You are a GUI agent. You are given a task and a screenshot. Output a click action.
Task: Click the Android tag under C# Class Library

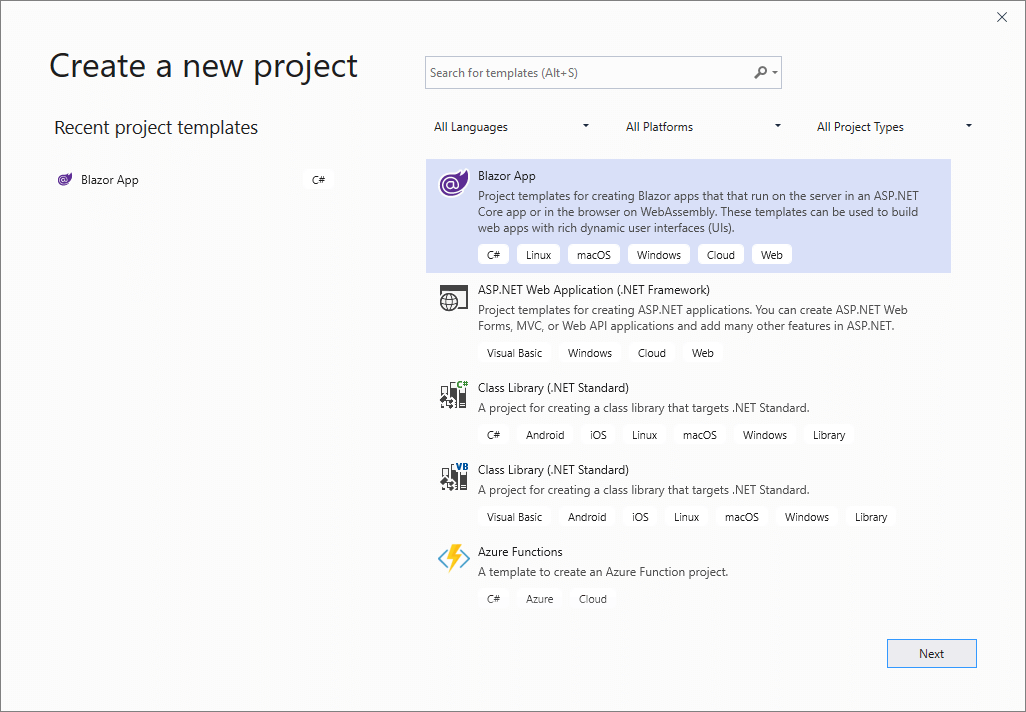[545, 435]
